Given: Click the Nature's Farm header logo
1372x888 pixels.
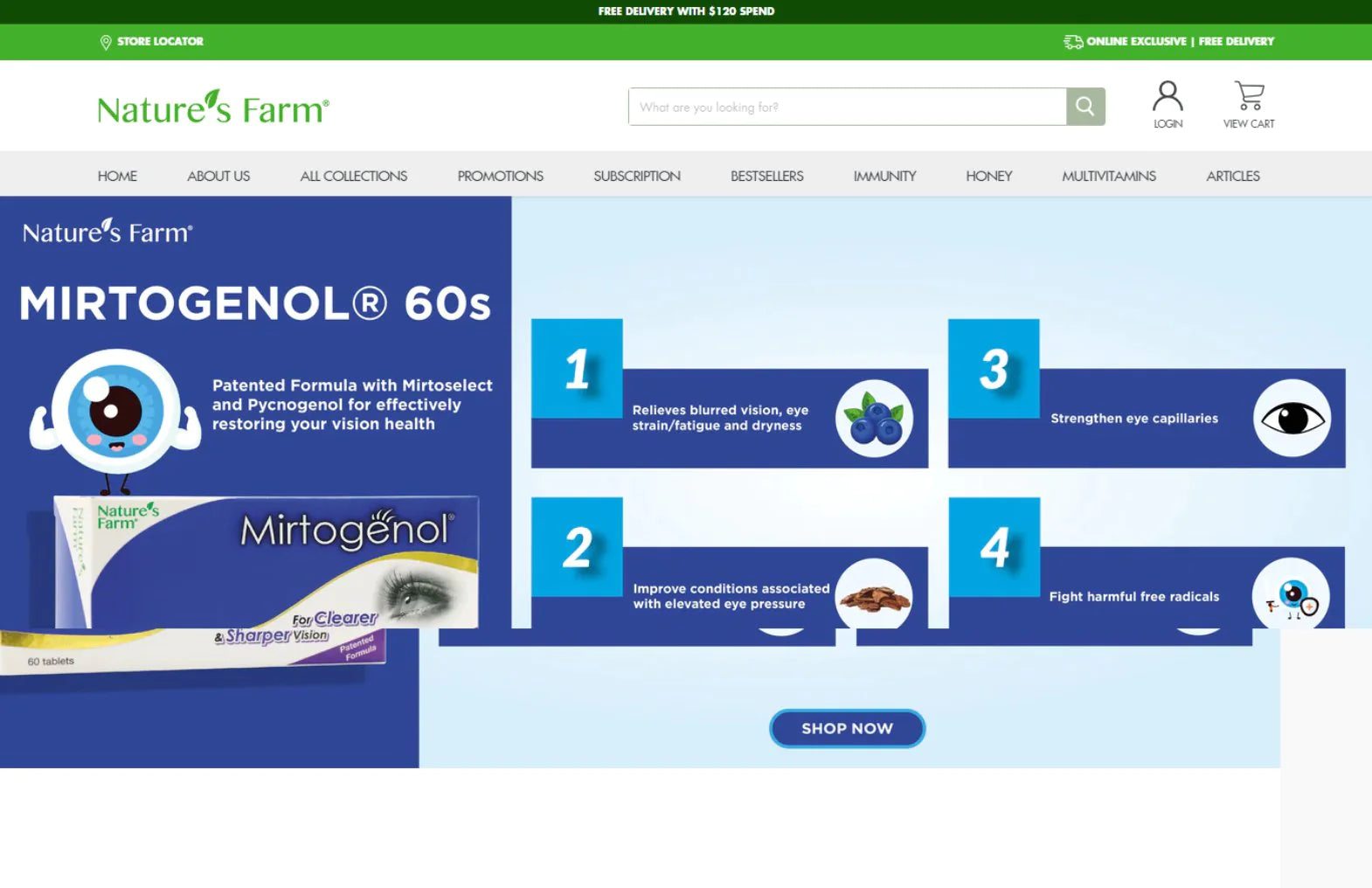Looking at the screenshot, I should (213, 108).
